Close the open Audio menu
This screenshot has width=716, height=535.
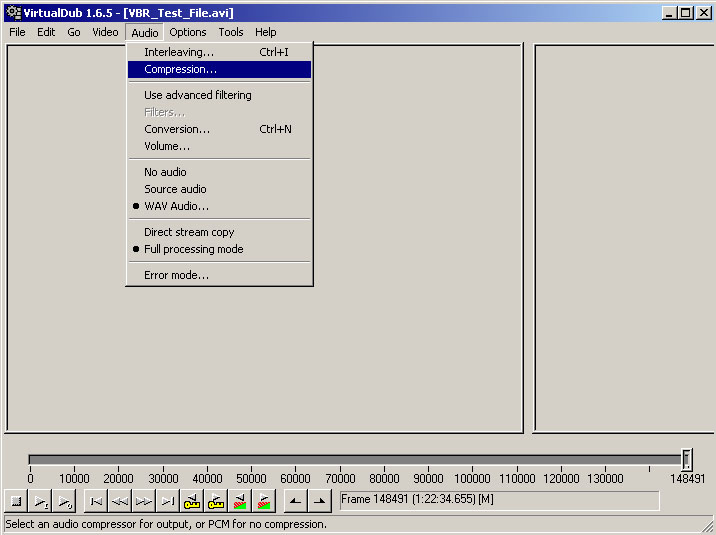coord(145,32)
